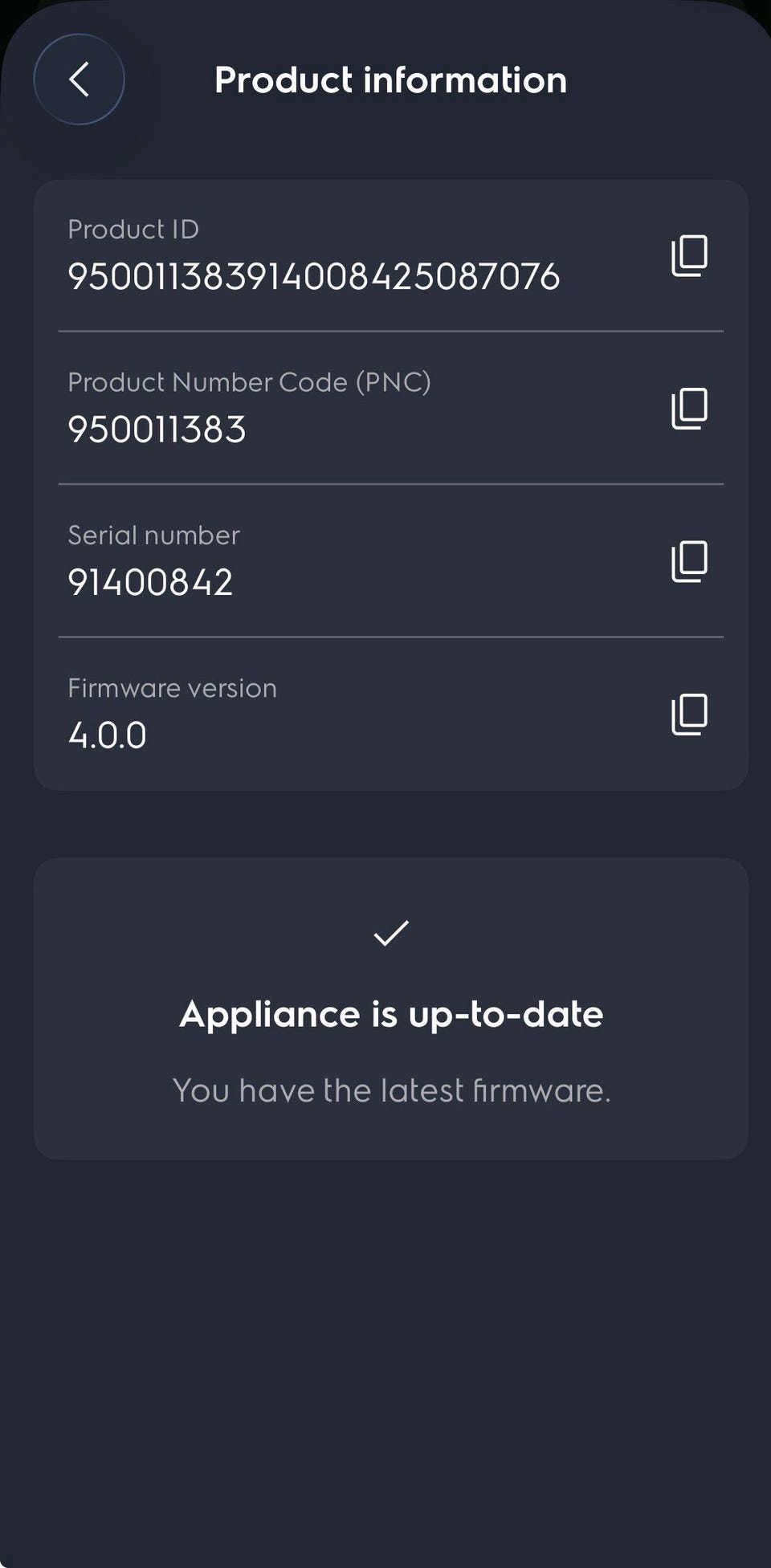771x1568 pixels.
Task: Click the Product Number Code (PNC) label
Action: 249,382
